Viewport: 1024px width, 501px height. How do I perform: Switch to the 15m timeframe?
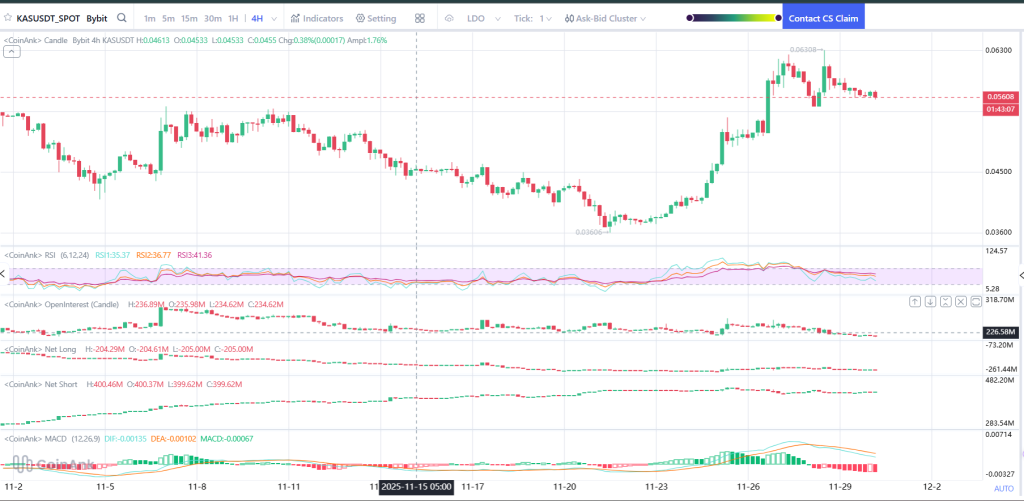(189, 18)
